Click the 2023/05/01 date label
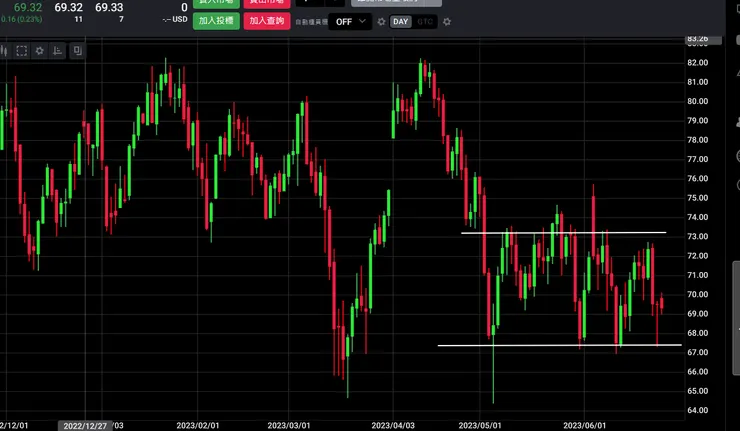This screenshot has height=431, width=740. [x=480, y=425]
